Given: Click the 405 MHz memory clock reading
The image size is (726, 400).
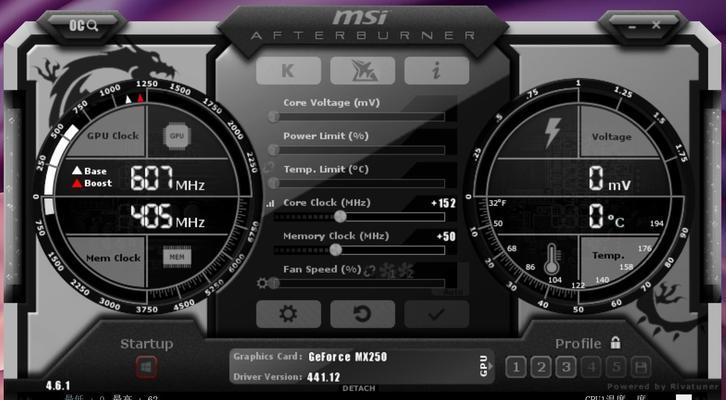Looking at the screenshot, I should point(167,216).
